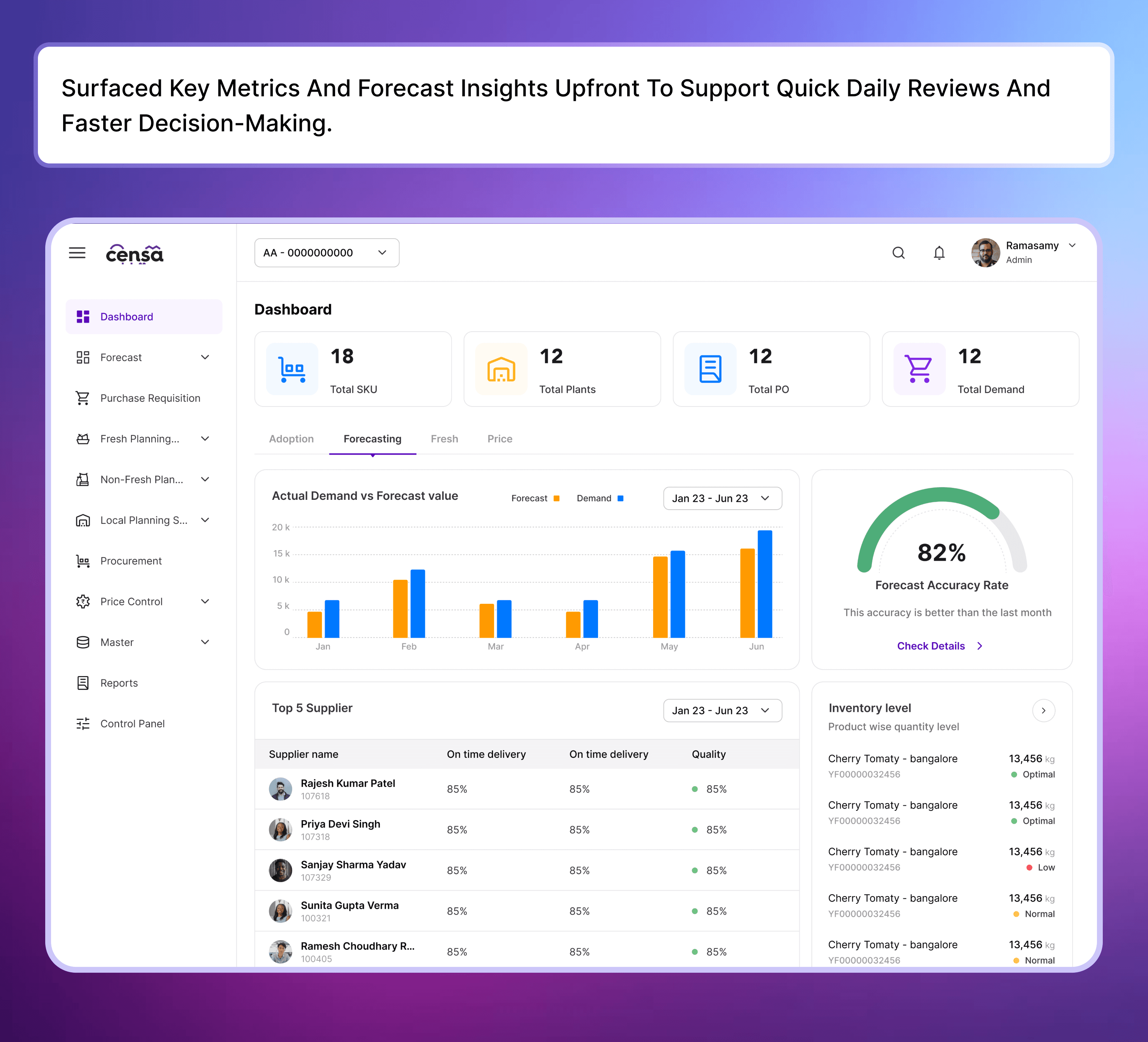This screenshot has height=1042, width=1148.
Task: Click the orange Forecast legend swatch
Action: [x=556, y=498]
